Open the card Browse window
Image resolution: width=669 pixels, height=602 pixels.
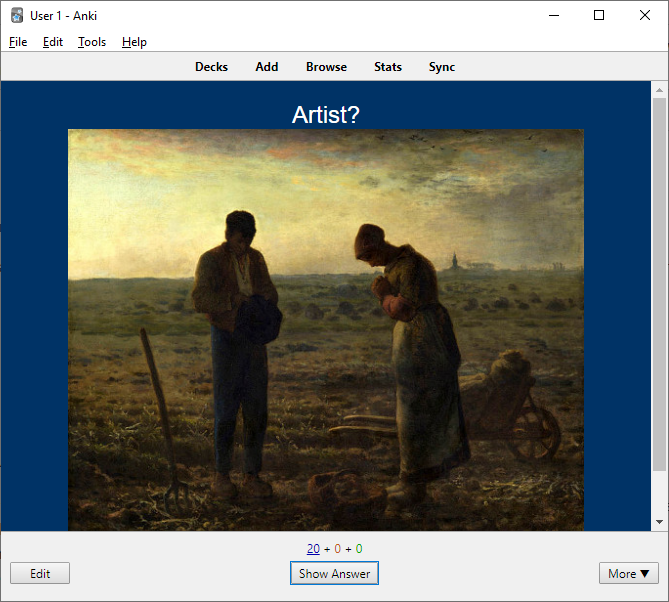(326, 67)
